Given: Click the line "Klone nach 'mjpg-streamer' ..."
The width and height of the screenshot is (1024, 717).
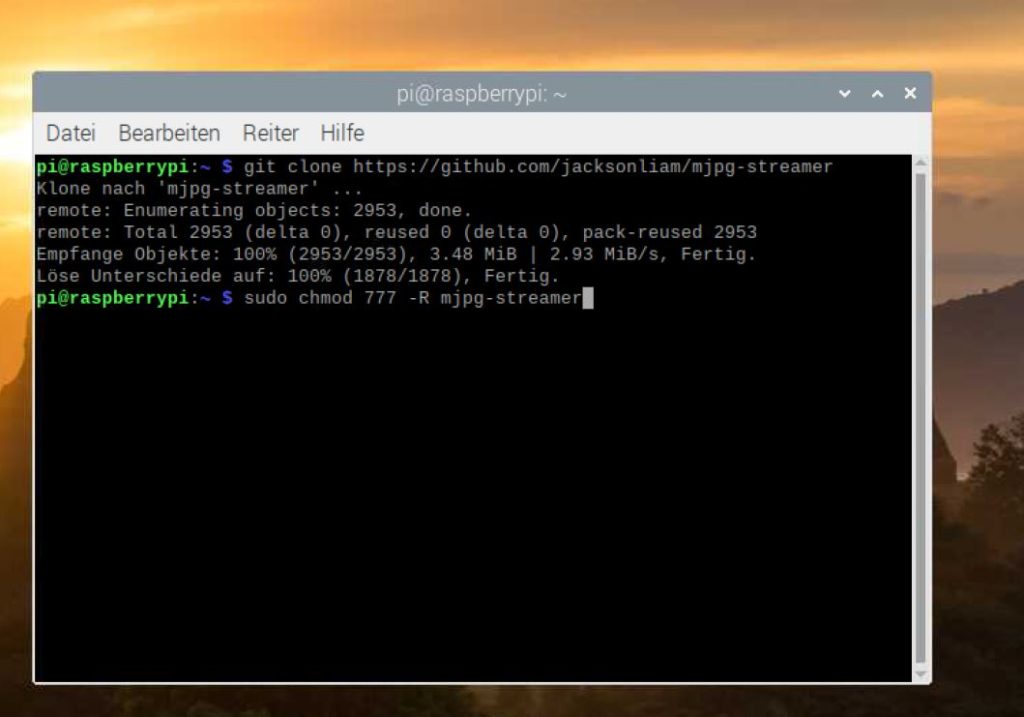Looking at the screenshot, I should [199, 189].
